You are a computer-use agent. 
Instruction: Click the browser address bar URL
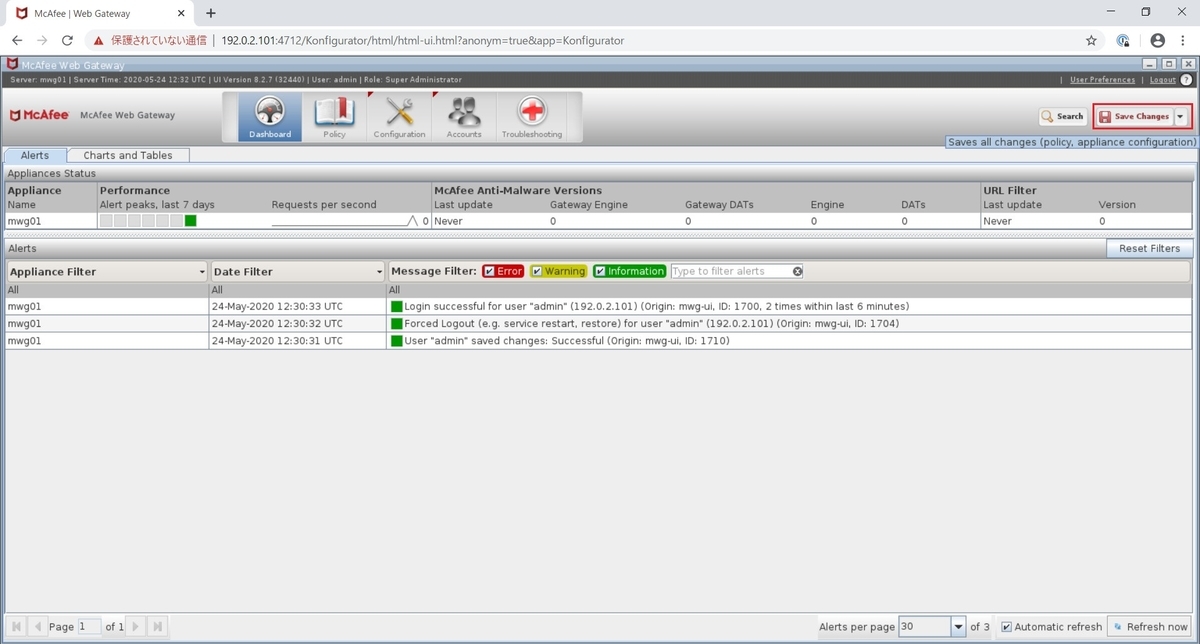(423, 41)
